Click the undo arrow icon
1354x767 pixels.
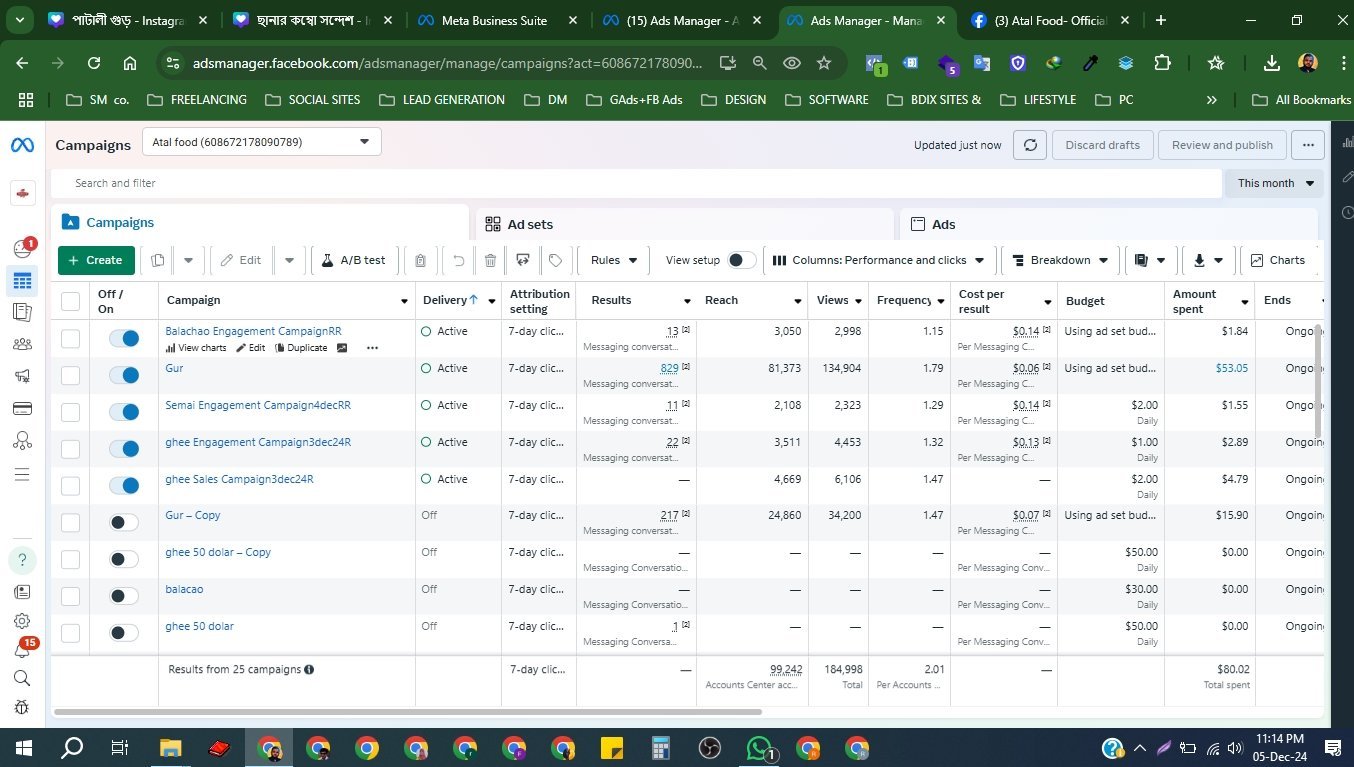[458, 260]
